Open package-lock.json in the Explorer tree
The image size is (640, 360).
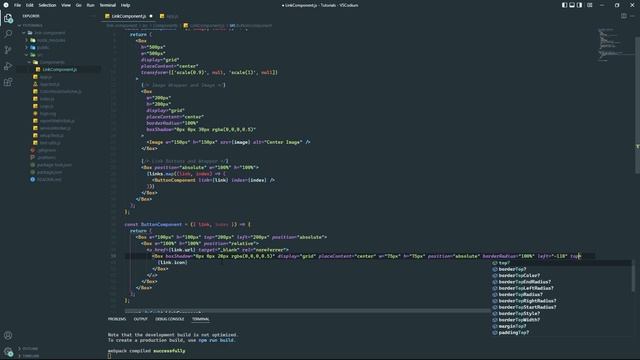click(x=54, y=164)
